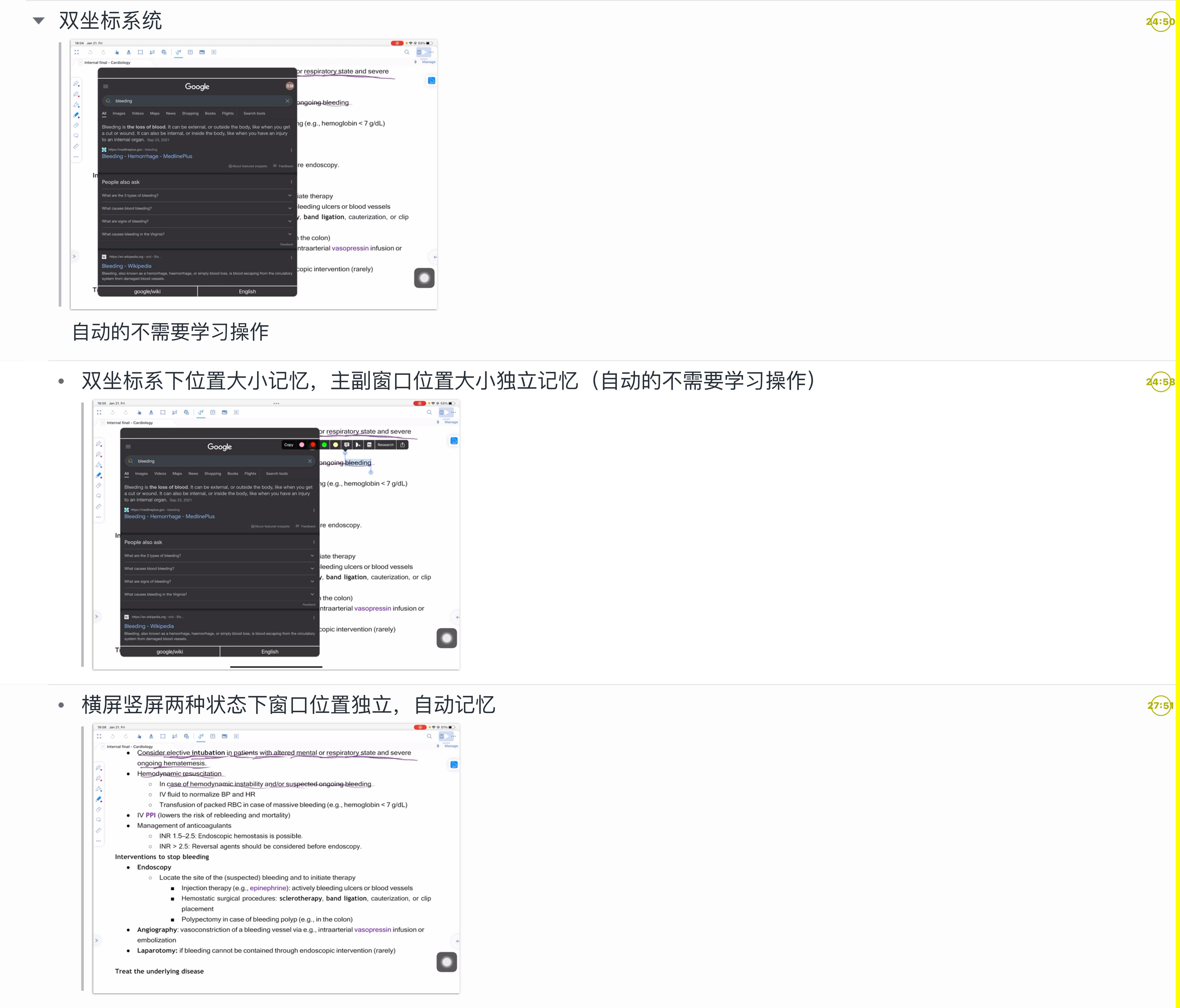Choose the pink color dot in 18:05 screenshot popup
This screenshot has height=1008, width=1180.
(302, 445)
